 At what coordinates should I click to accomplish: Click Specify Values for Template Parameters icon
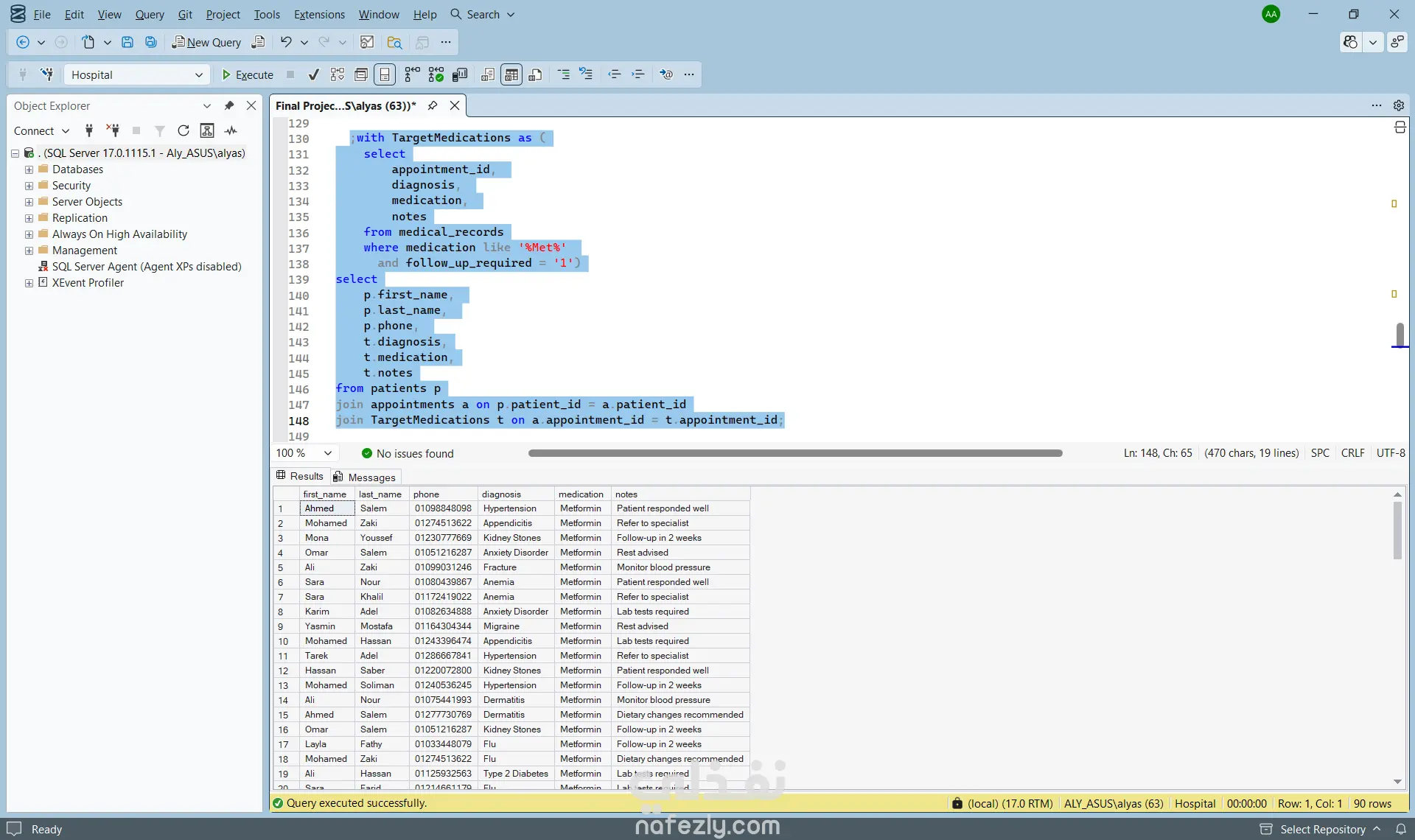[666, 74]
